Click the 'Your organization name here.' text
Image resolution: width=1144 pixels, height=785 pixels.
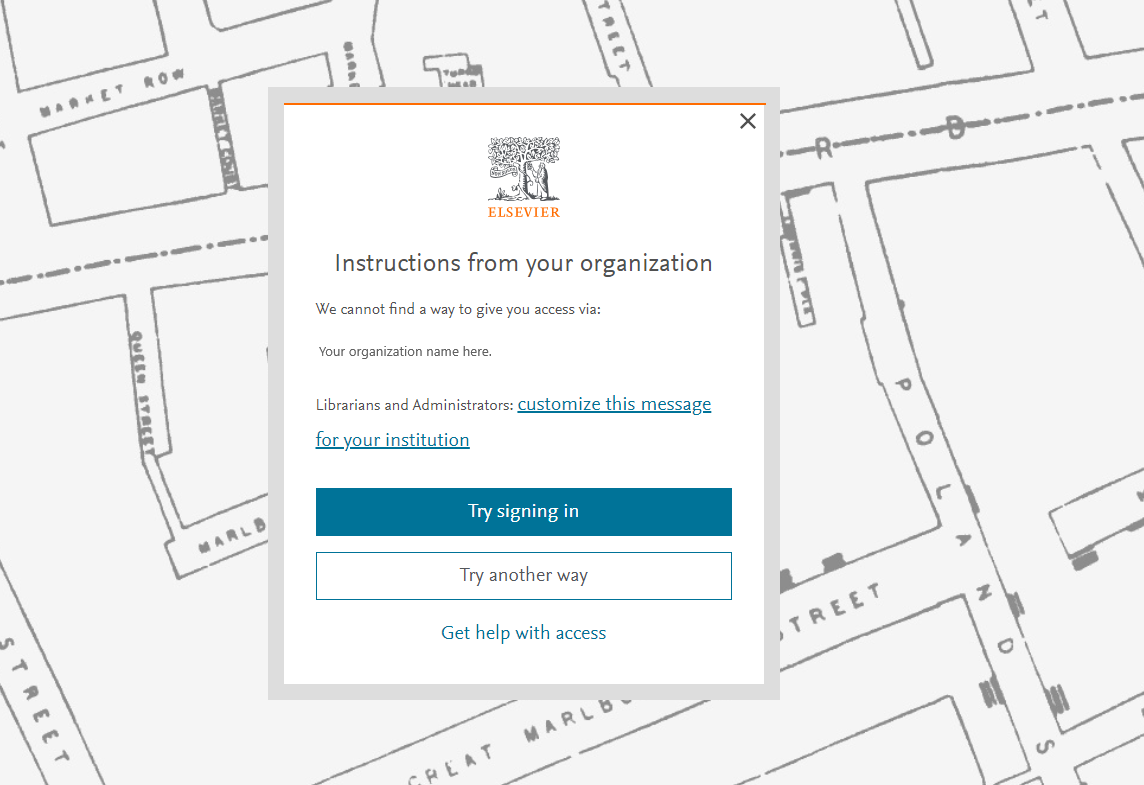coord(405,352)
